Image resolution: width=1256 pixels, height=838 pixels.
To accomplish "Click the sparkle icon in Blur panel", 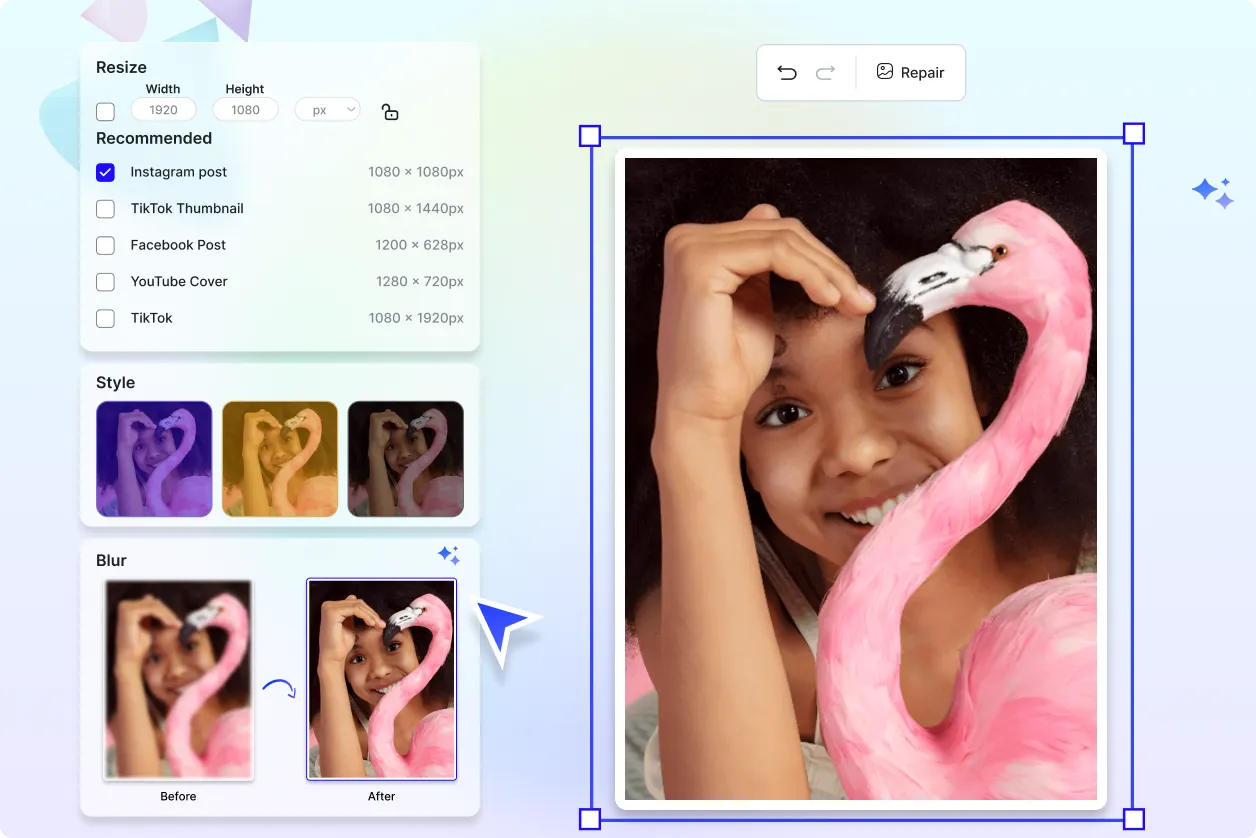I will pyautogui.click(x=449, y=555).
